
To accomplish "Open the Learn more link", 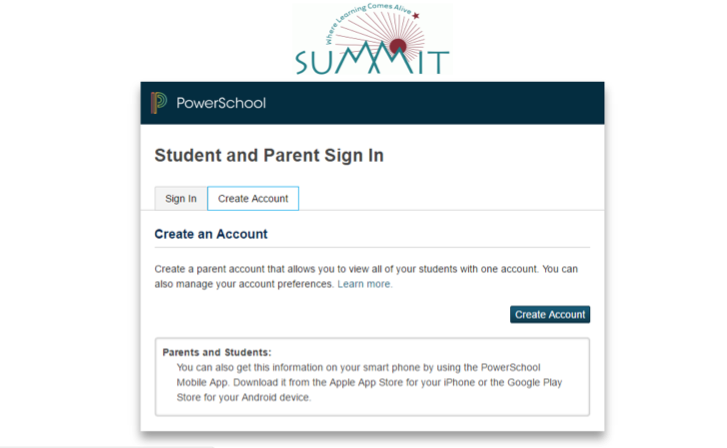I will click(365, 284).
